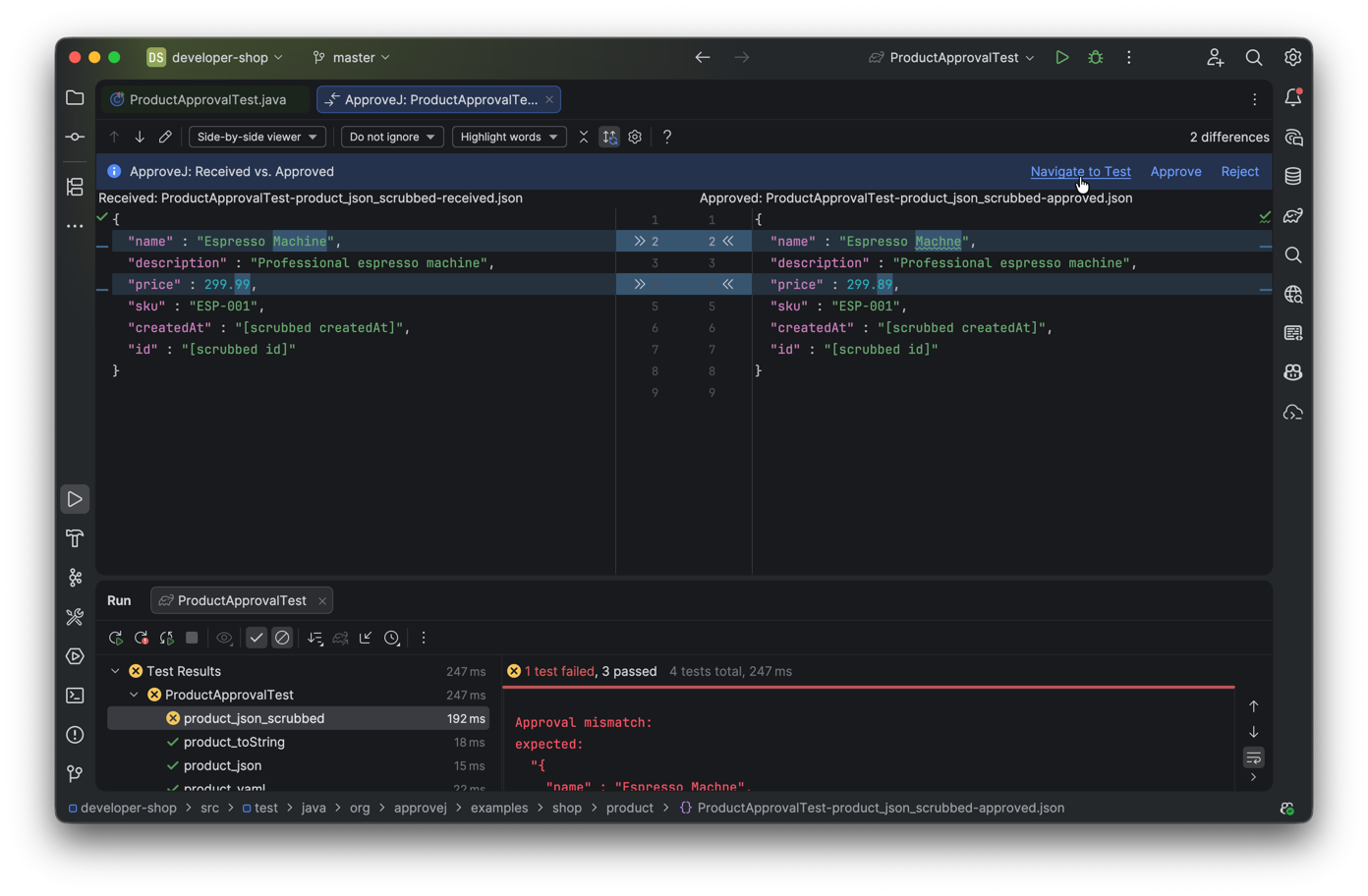Collapse the ProductApprovalTest tree node
Image resolution: width=1368 pixels, height=896 pixels.
pos(135,695)
